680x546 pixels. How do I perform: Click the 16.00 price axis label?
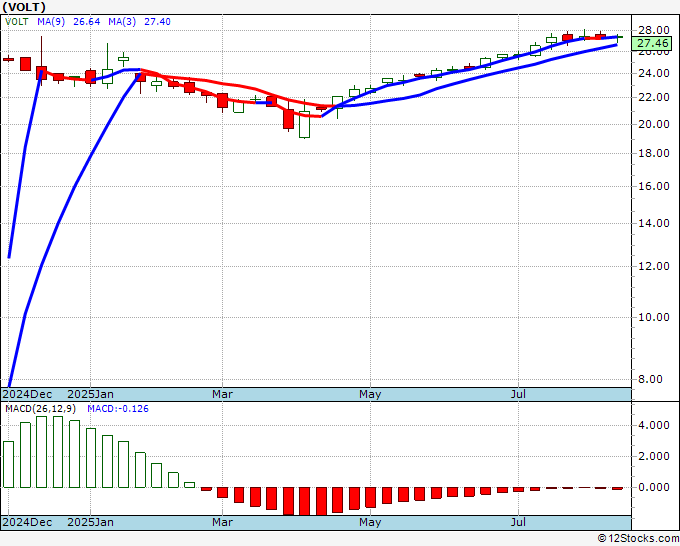tap(654, 186)
